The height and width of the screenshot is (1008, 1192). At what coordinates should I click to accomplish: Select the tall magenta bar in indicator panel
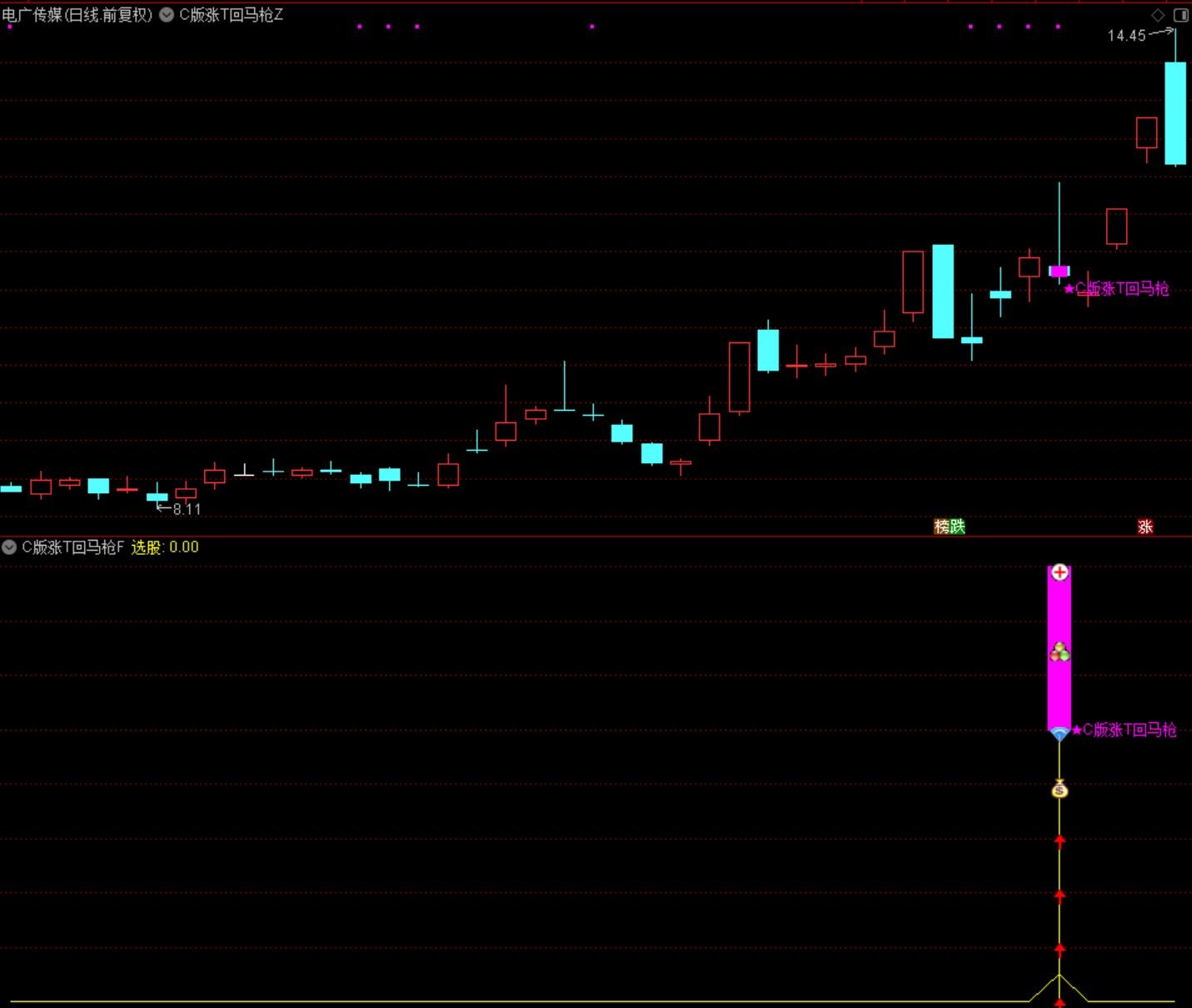tap(1060, 648)
